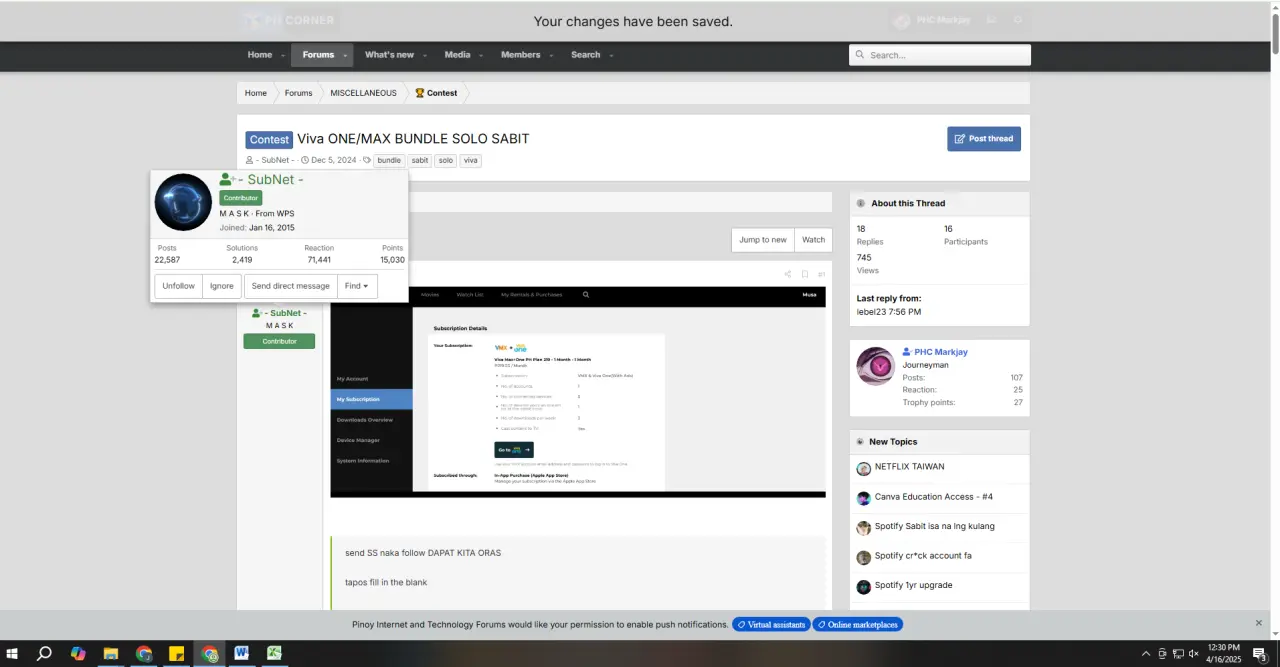Click the Virtual assistants blue pill
Image resolution: width=1280 pixels, height=667 pixels.
click(769, 624)
